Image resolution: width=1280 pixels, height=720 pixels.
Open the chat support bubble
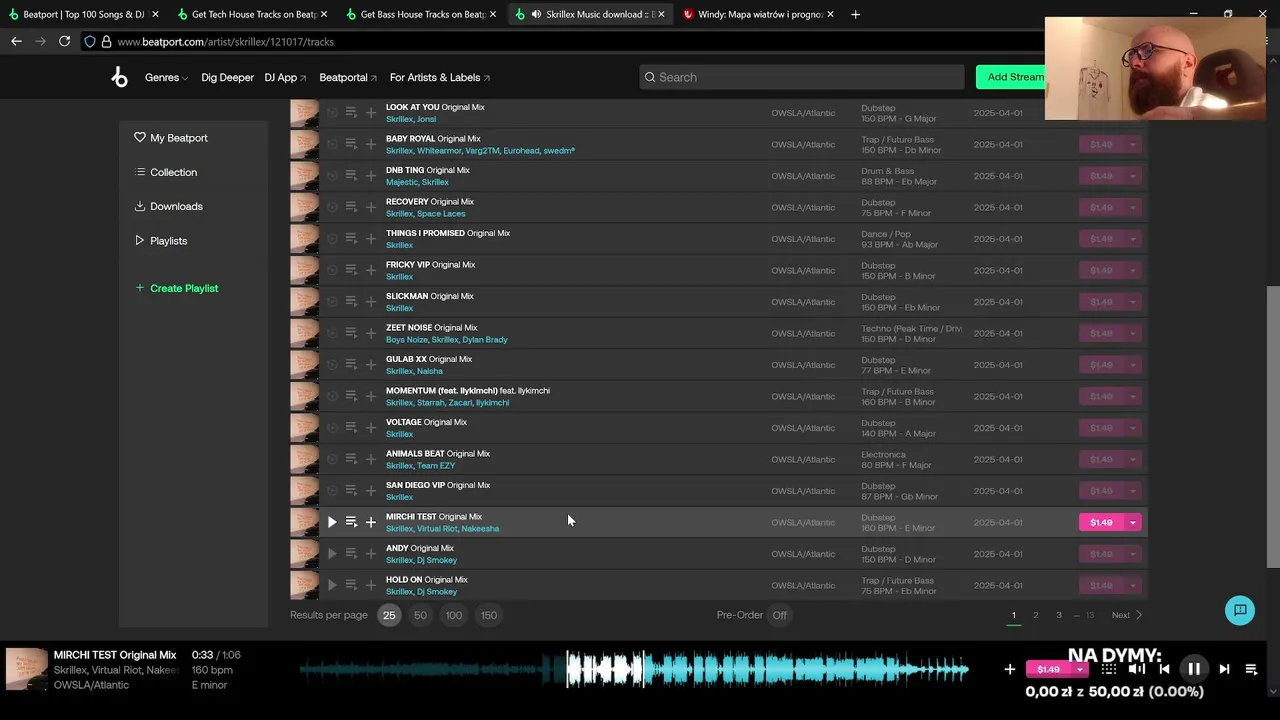point(1240,610)
